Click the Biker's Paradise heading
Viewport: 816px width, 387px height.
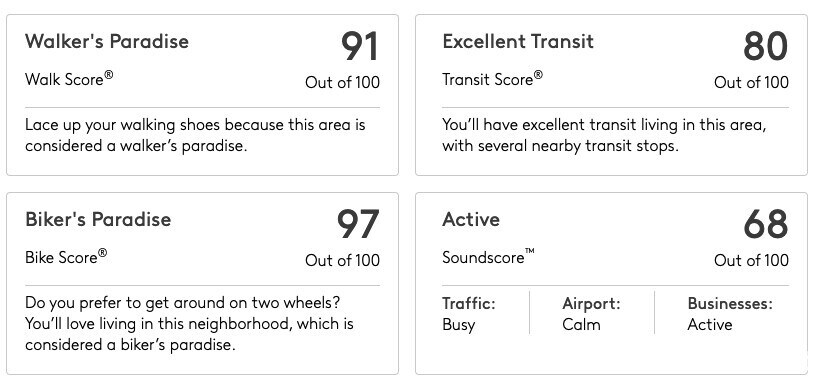click(98, 219)
